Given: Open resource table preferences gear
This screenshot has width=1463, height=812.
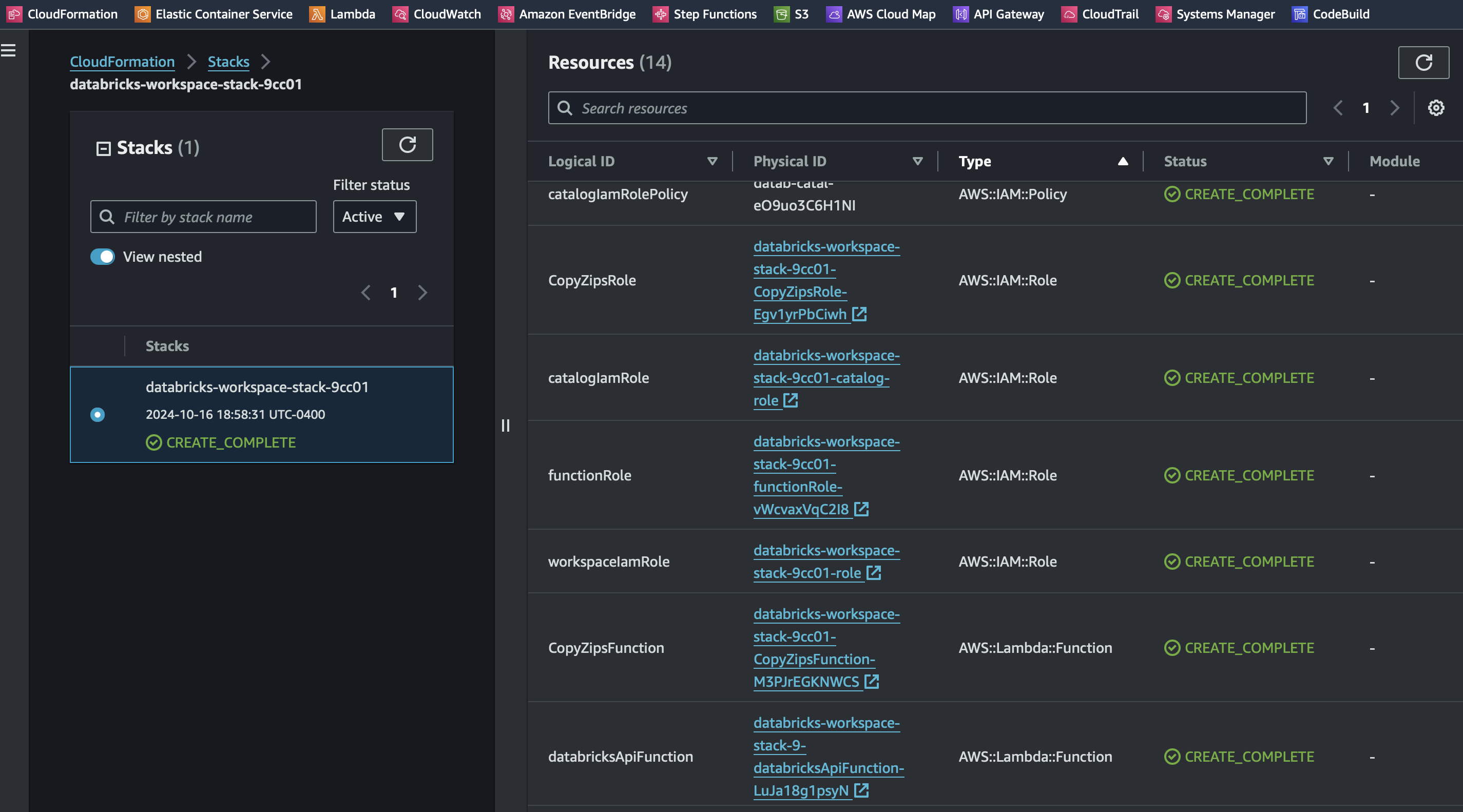Looking at the screenshot, I should [1436, 108].
